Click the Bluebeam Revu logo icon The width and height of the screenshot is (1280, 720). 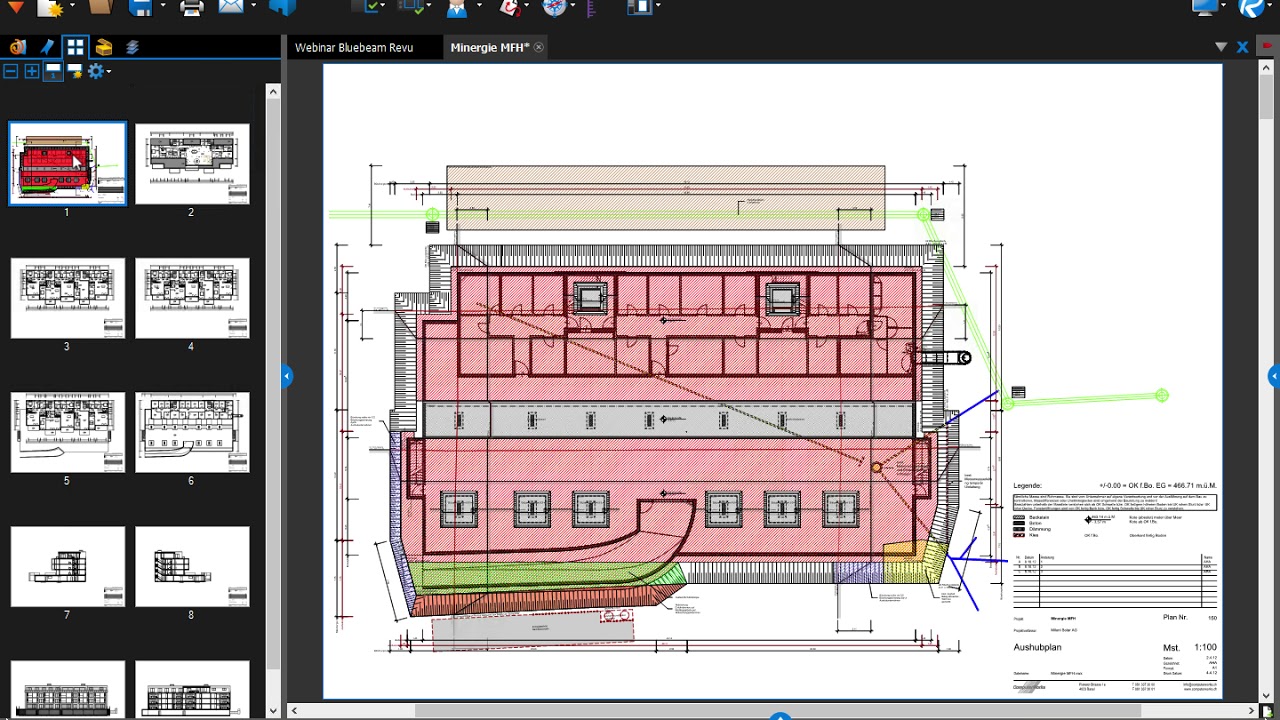pyautogui.click(x=1253, y=8)
